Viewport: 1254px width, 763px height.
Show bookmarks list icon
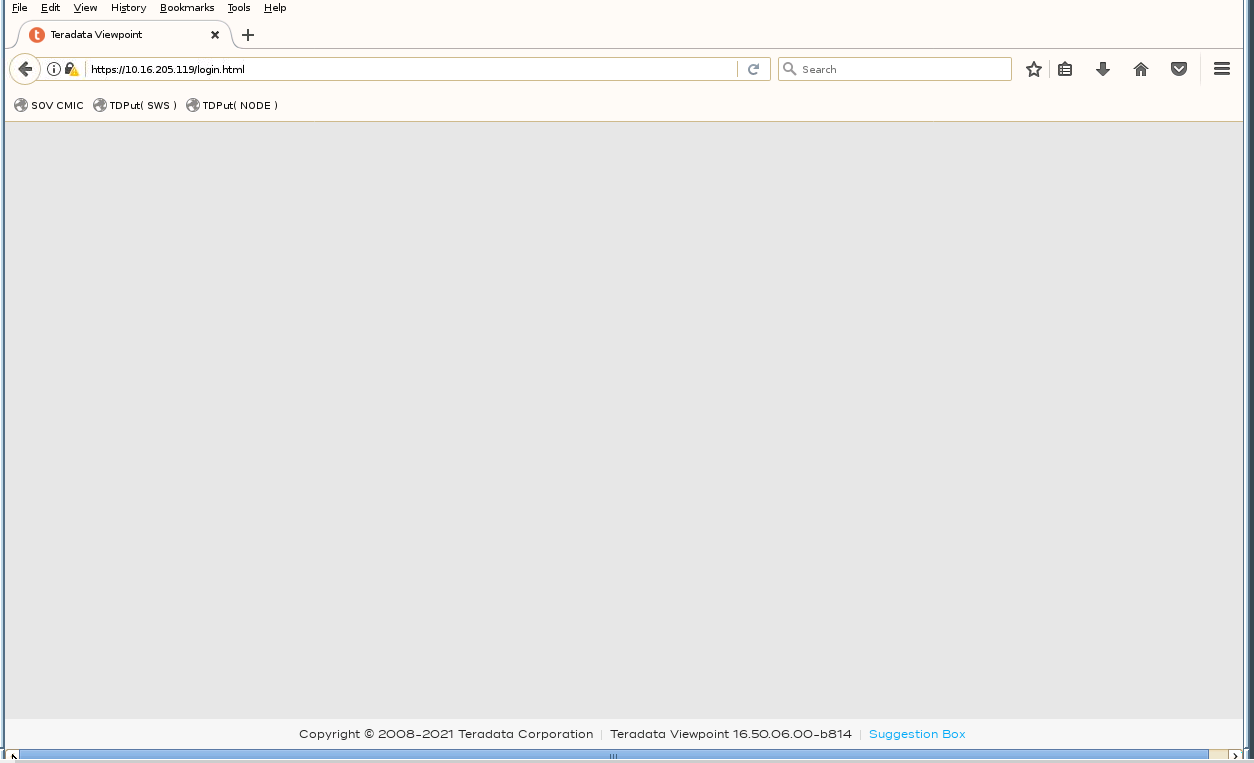tap(1065, 69)
